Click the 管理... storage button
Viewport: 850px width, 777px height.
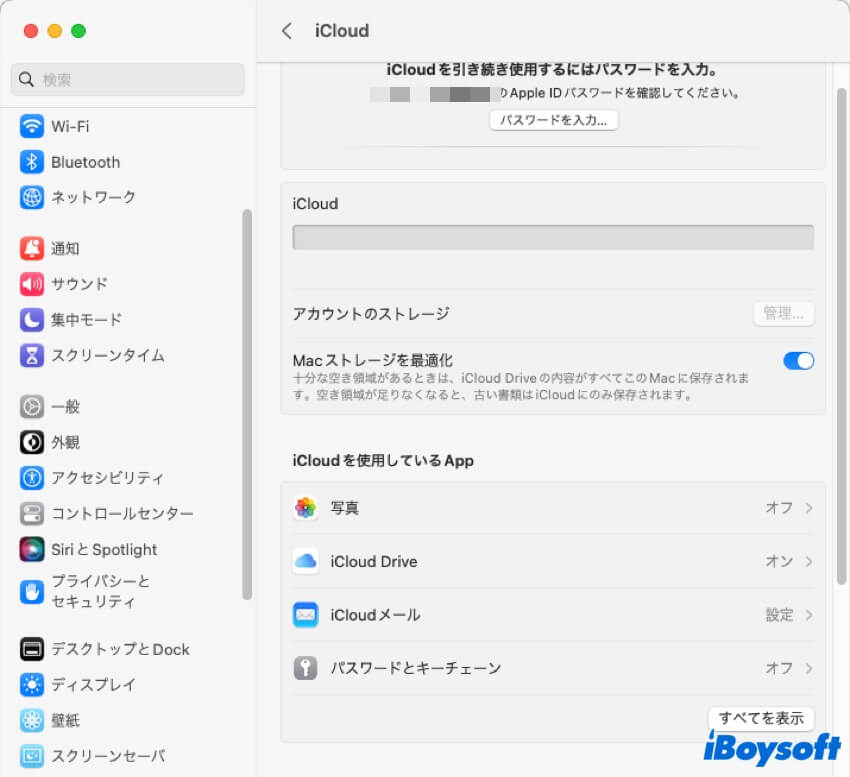(783, 313)
